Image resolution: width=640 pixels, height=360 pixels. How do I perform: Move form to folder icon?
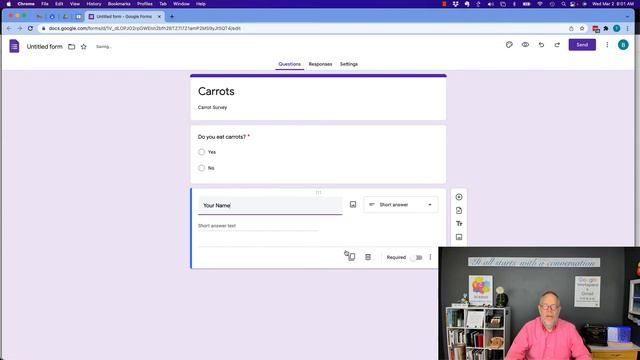(x=71, y=47)
